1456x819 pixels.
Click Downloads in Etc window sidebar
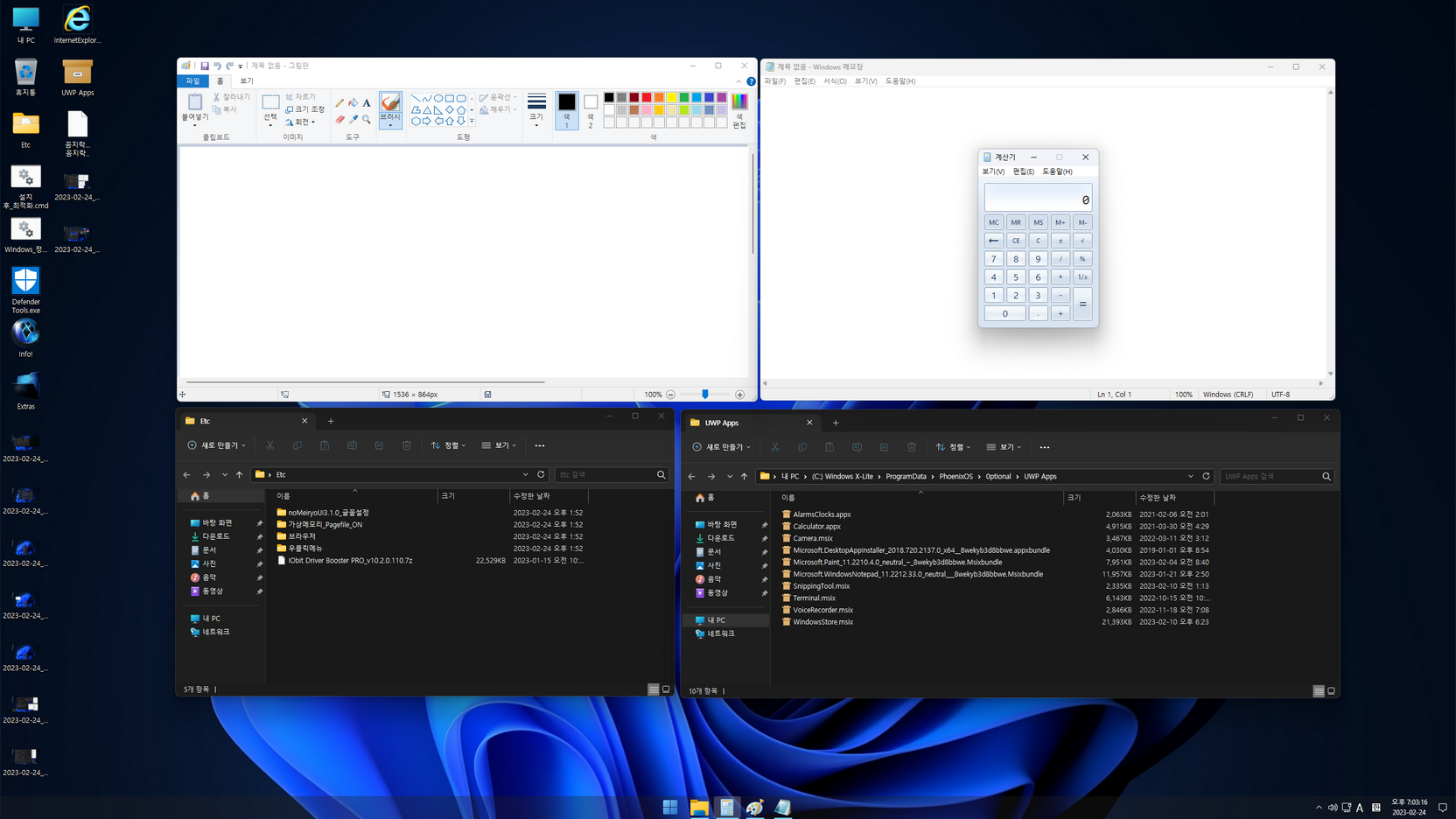(216, 536)
